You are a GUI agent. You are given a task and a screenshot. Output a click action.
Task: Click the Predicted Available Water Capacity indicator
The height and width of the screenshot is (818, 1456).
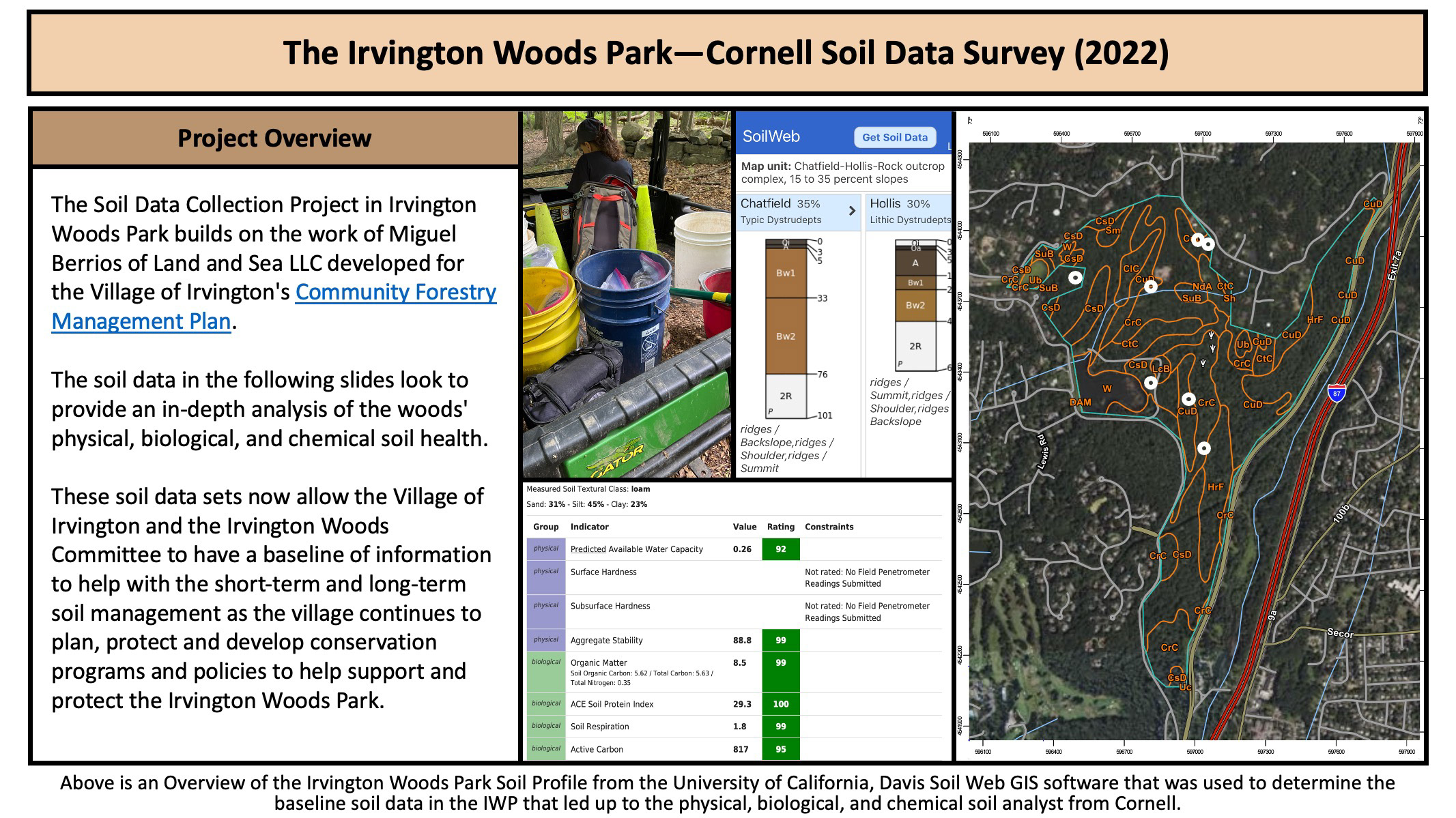tap(636, 549)
